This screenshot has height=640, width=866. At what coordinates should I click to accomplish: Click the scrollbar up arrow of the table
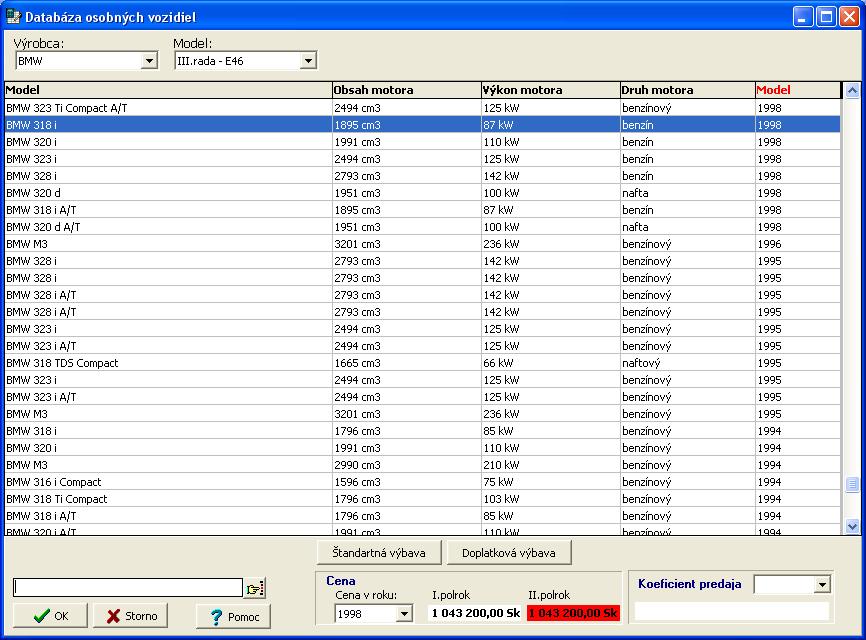click(x=852, y=90)
